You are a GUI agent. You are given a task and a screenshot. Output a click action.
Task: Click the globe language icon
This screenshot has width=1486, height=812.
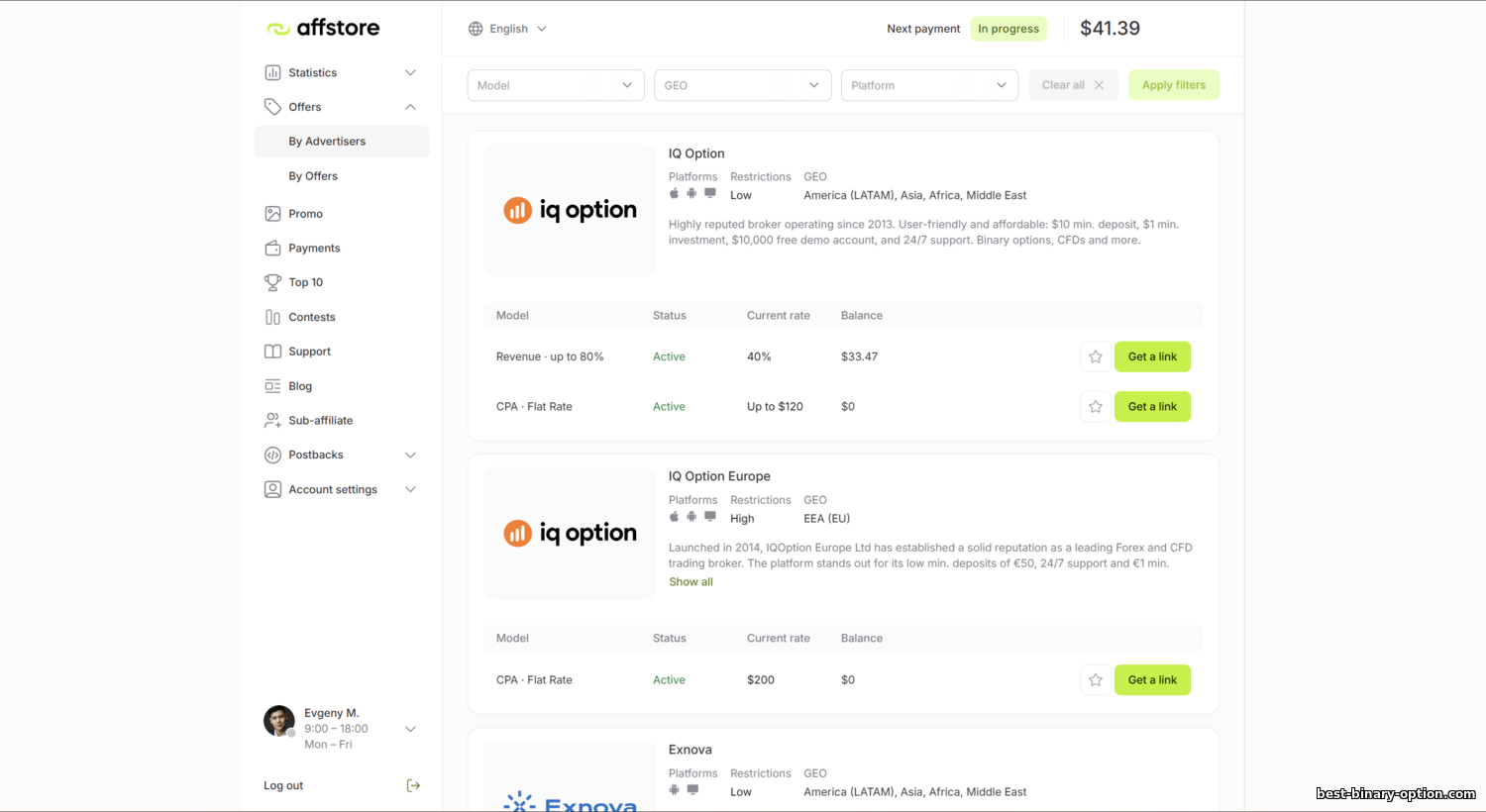click(x=476, y=29)
